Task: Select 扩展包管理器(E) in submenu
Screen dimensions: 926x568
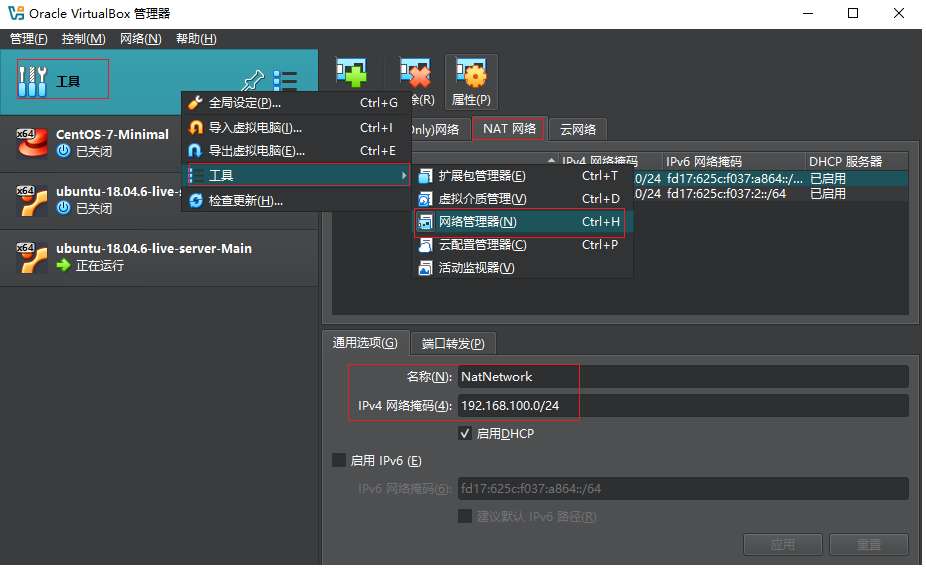Action: [x=523, y=176]
